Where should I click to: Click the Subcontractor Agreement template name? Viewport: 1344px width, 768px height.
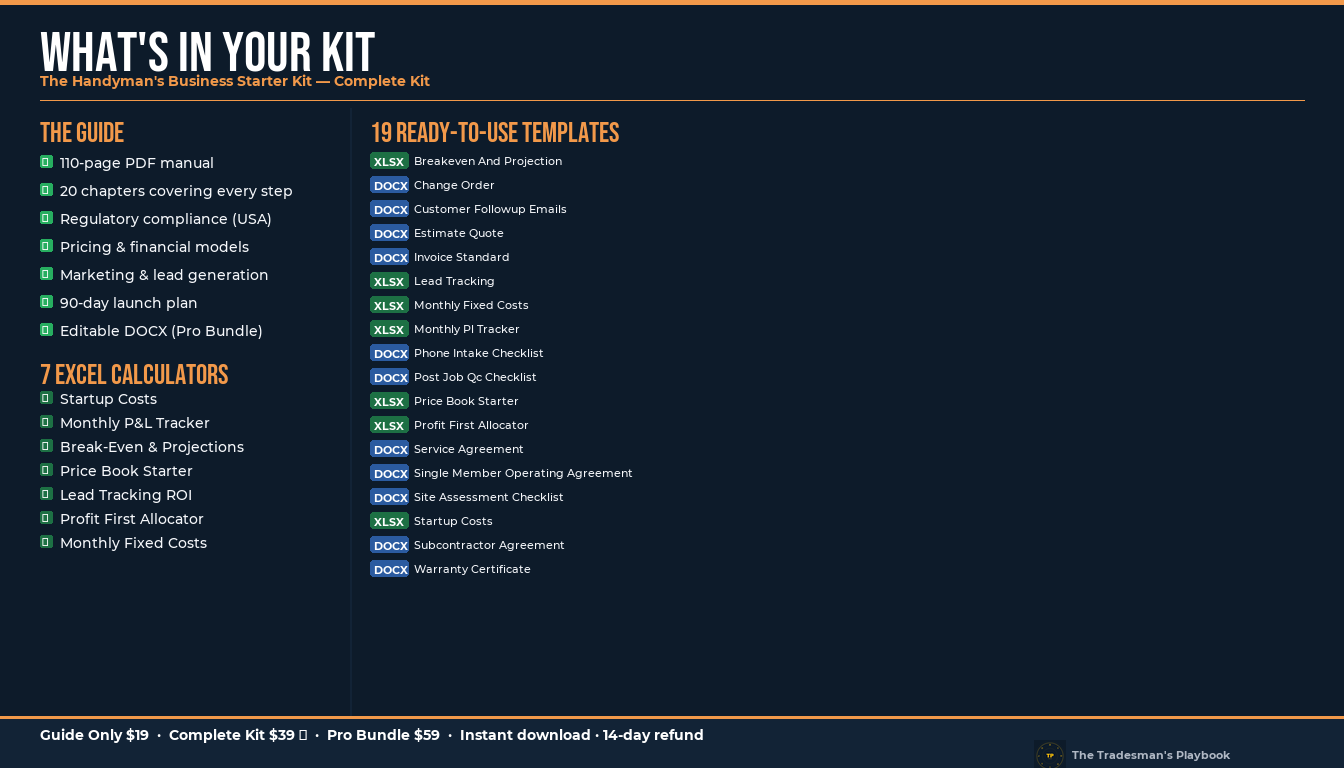(x=489, y=545)
